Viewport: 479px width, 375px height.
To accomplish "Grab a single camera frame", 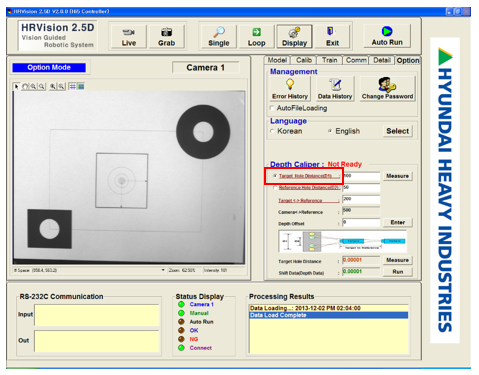I will point(166,37).
